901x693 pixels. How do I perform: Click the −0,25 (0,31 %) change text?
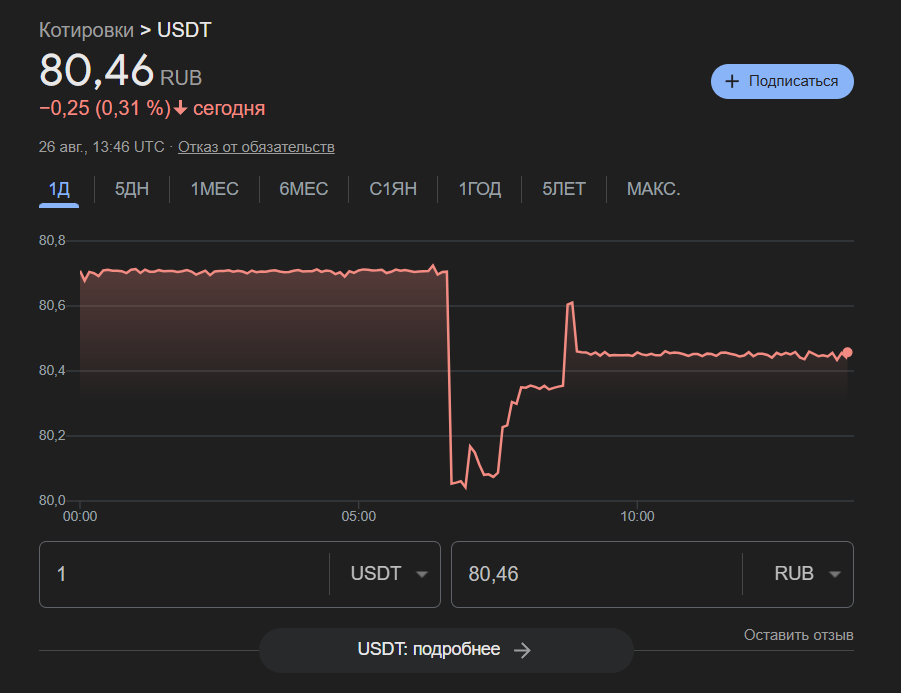tap(105, 108)
